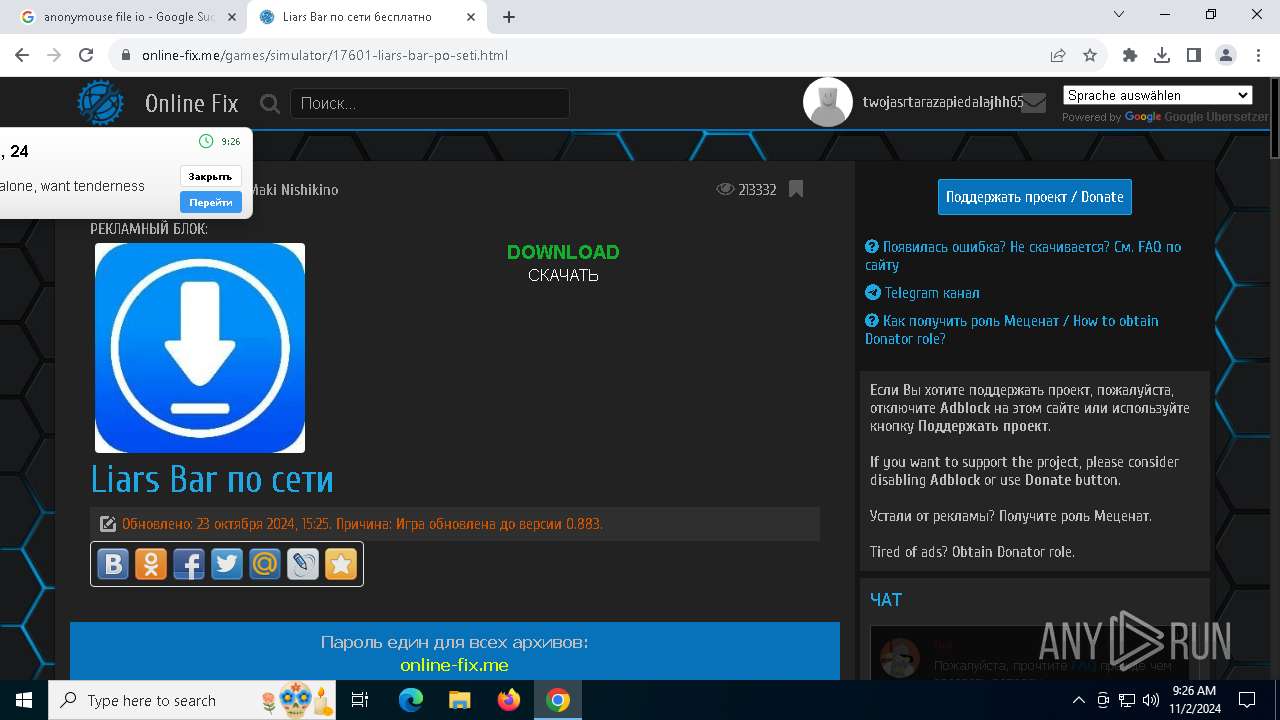Viewport: 1280px width, 720px height.
Task: Click the Chrome taskbar icon
Action: pyautogui.click(x=558, y=700)
